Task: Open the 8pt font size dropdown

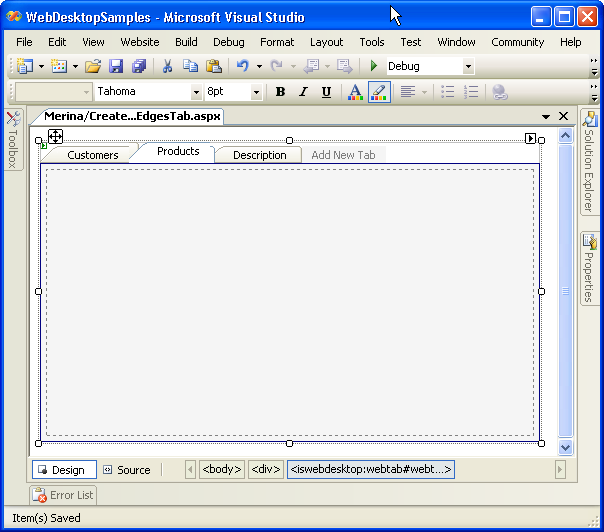Action: (256, 92)
